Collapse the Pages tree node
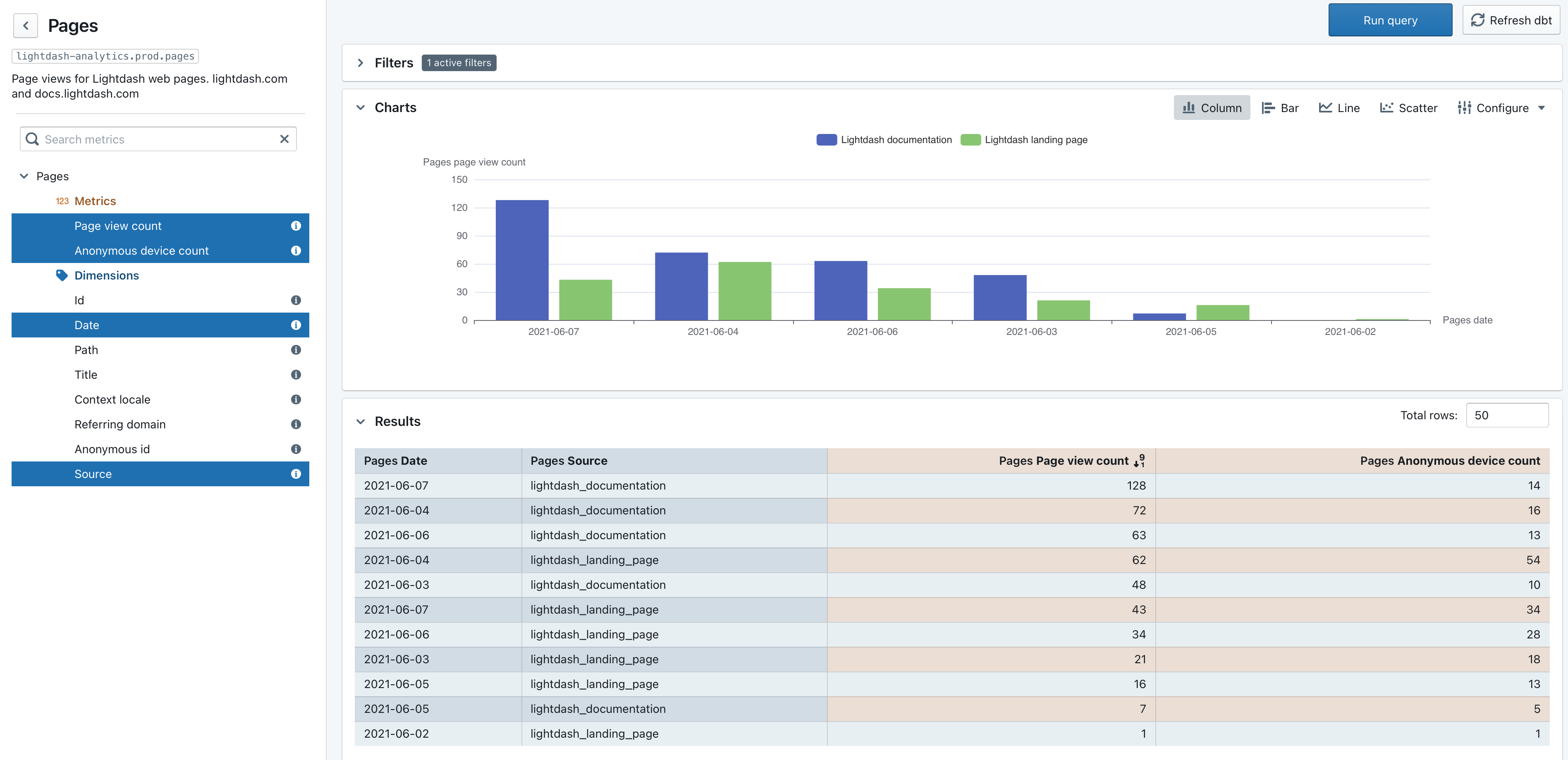Viewport: 1568px width, 760px height. pyautogui.click(x=24, y=176)
